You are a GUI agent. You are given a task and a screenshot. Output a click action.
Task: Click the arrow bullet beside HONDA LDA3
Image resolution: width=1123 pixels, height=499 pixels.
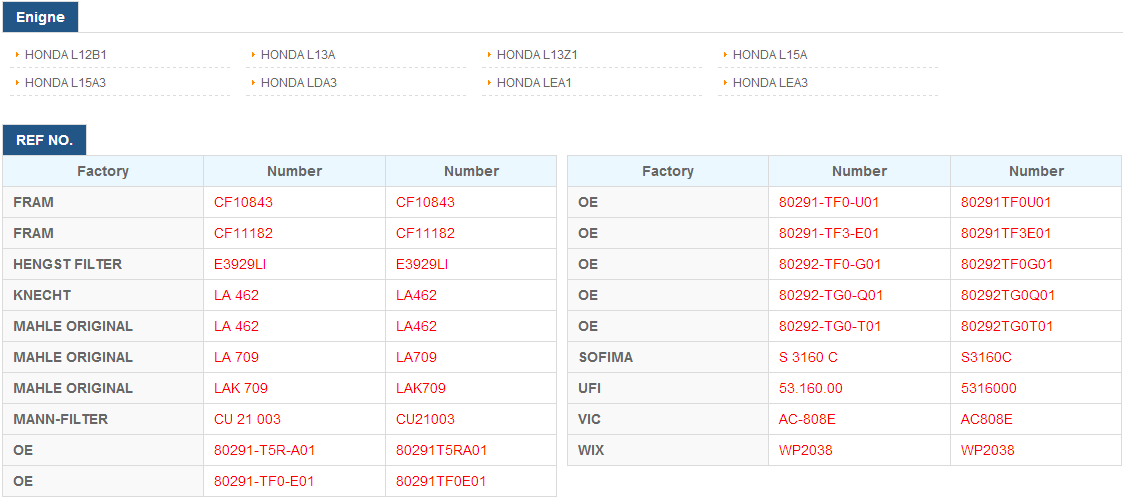(x=254, y=82)
